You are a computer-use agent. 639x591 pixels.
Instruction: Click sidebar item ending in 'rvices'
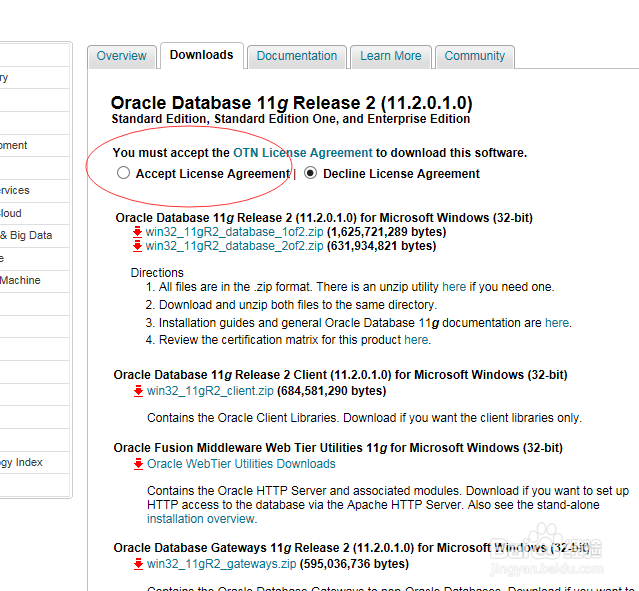click(15, 190)
